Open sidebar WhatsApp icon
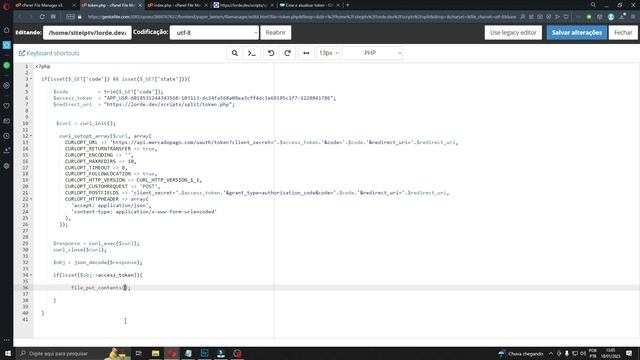640x360 pixels. click(x=7, y=65)
